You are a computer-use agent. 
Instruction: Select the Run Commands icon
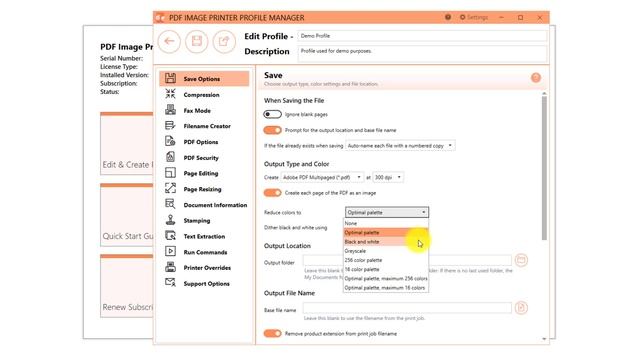click(170, 251)
